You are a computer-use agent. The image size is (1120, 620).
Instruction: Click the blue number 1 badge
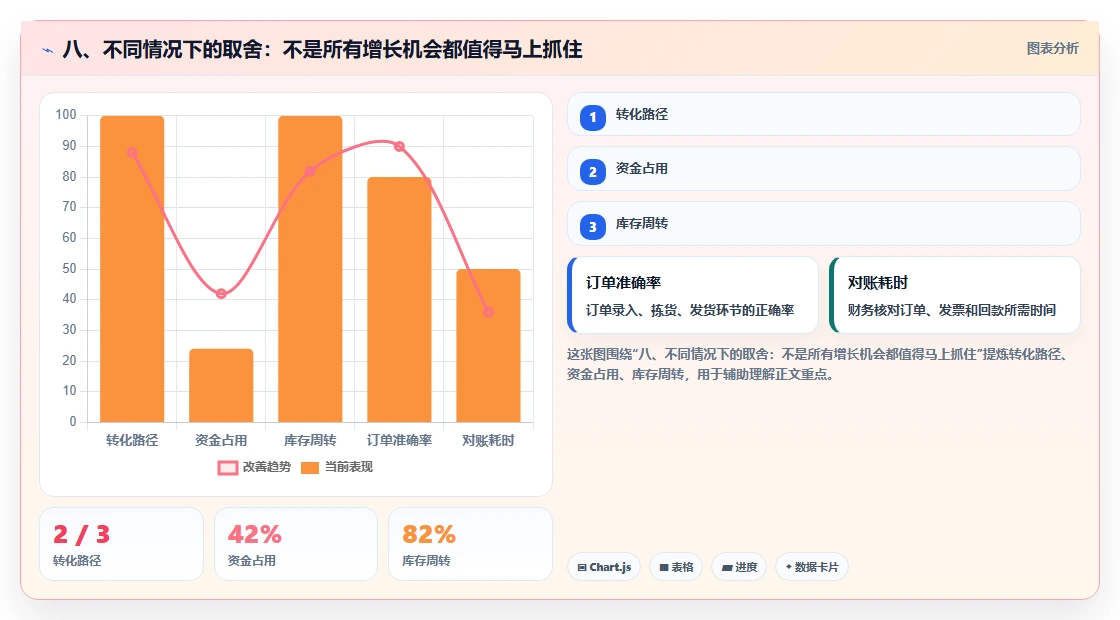point(593,118)
